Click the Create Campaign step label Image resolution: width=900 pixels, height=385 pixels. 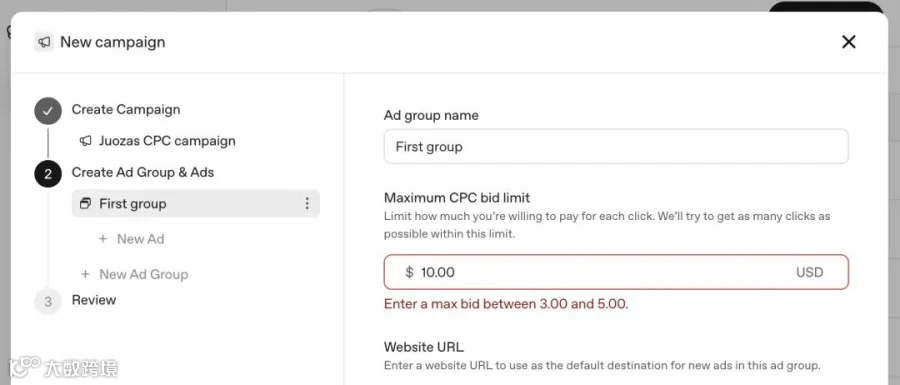126,110
